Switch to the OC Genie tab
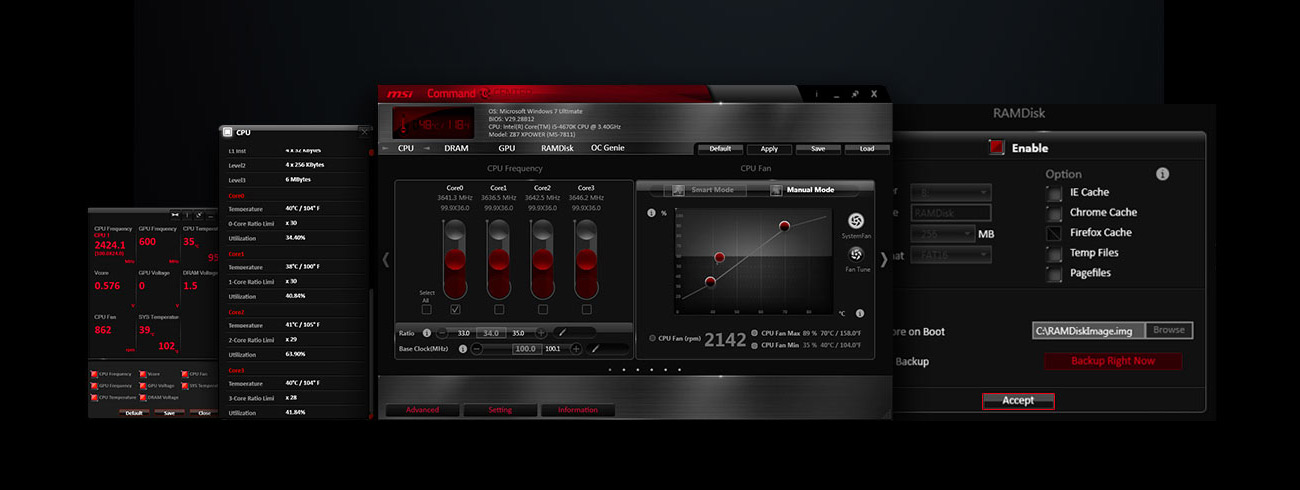The width and height of the screenshot is (1300, 490). [x=609, y=148]
